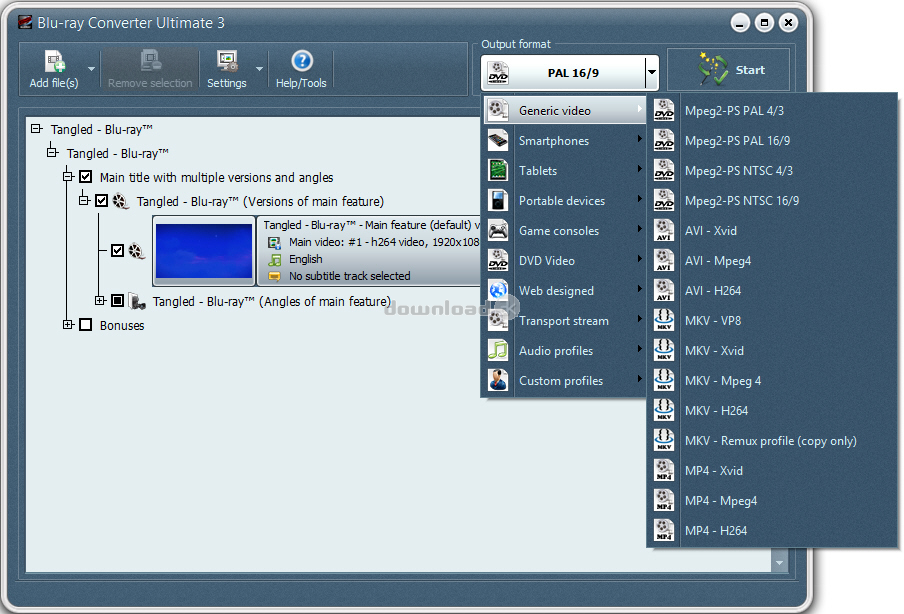Click the Add file(s) icon
904x614 pixels.
pyautogui.click(x=54, y=62)
